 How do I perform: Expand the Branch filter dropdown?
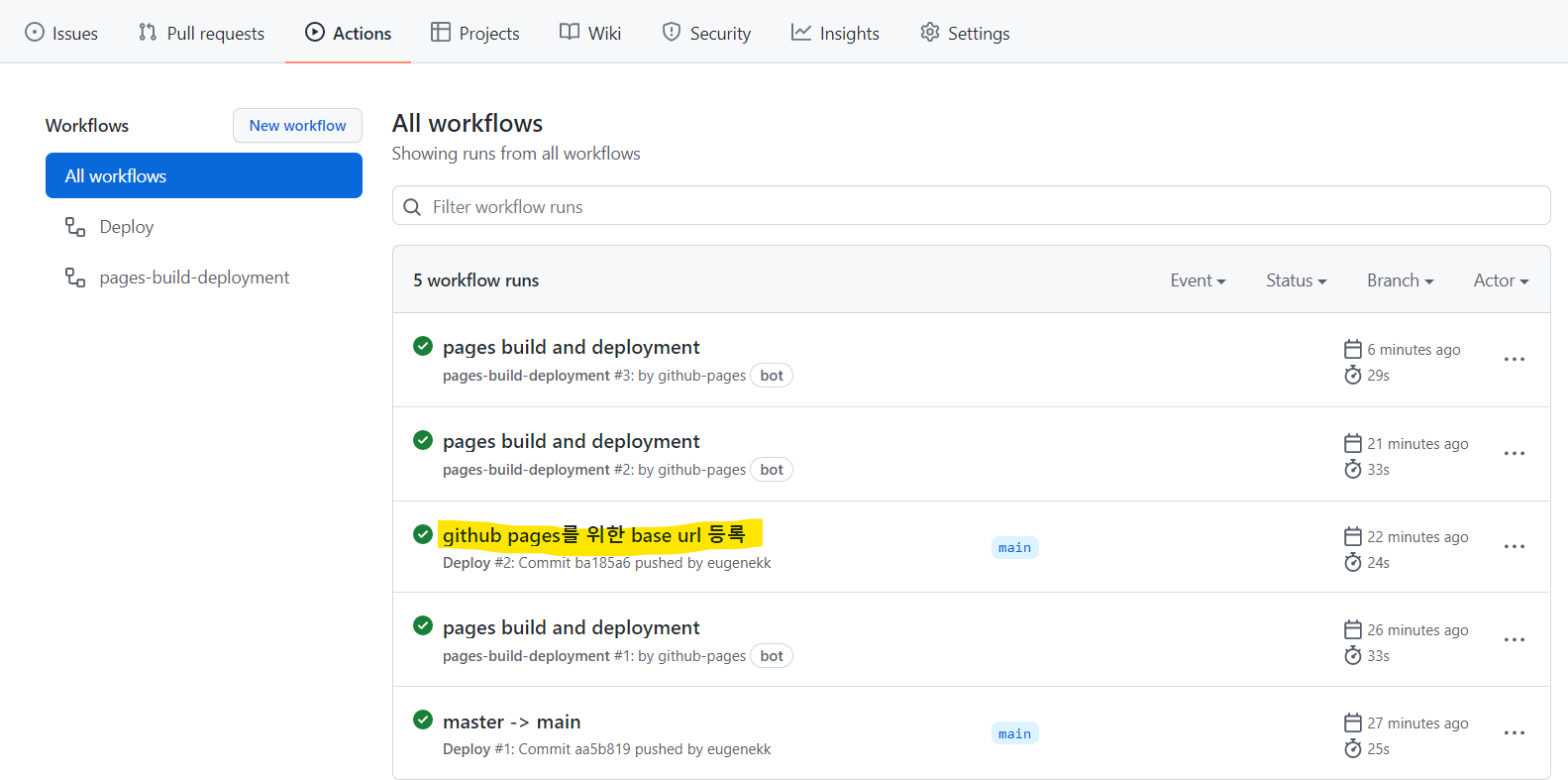coord(1400,280)
